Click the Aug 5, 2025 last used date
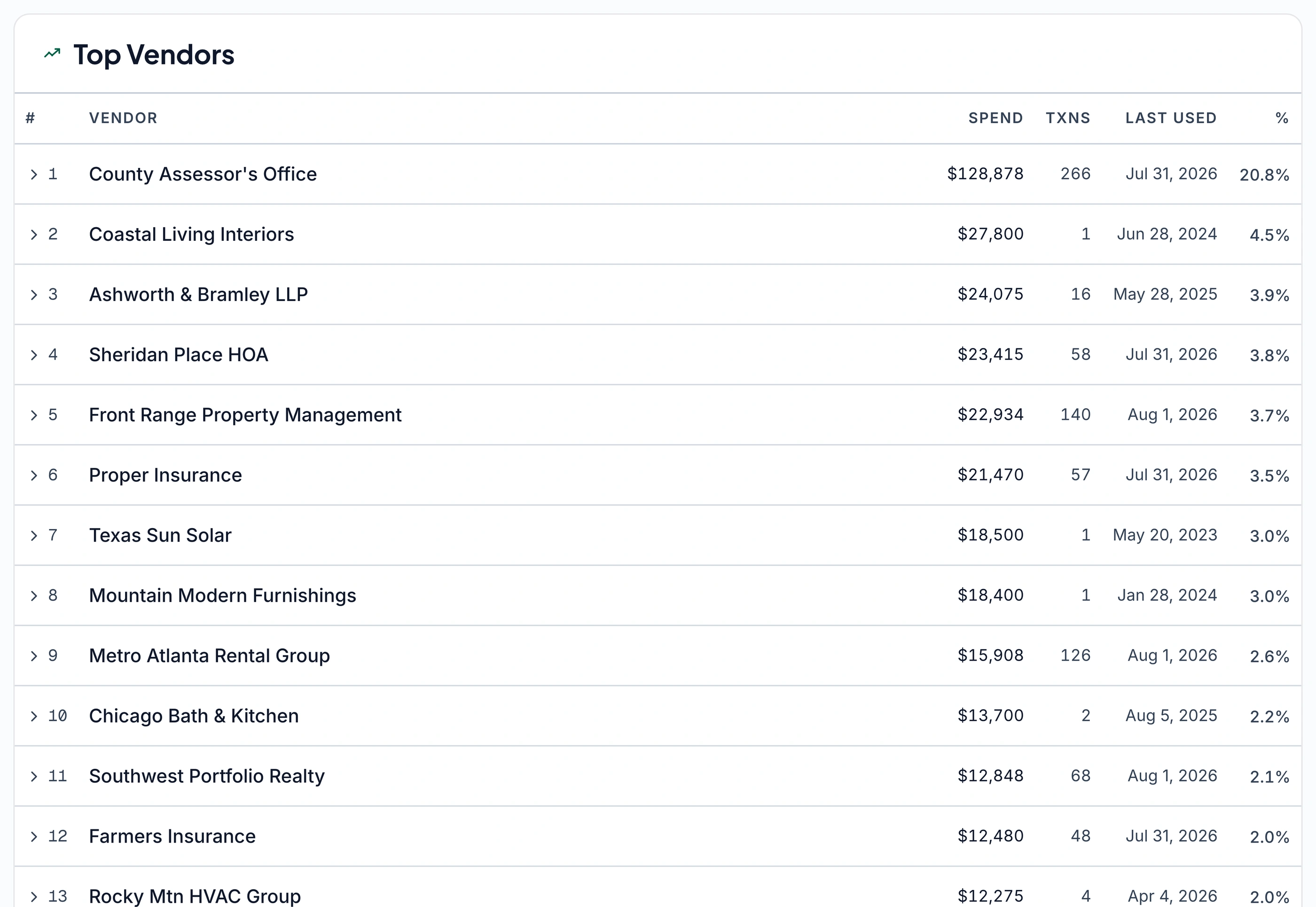 (x=1172, y=716)
